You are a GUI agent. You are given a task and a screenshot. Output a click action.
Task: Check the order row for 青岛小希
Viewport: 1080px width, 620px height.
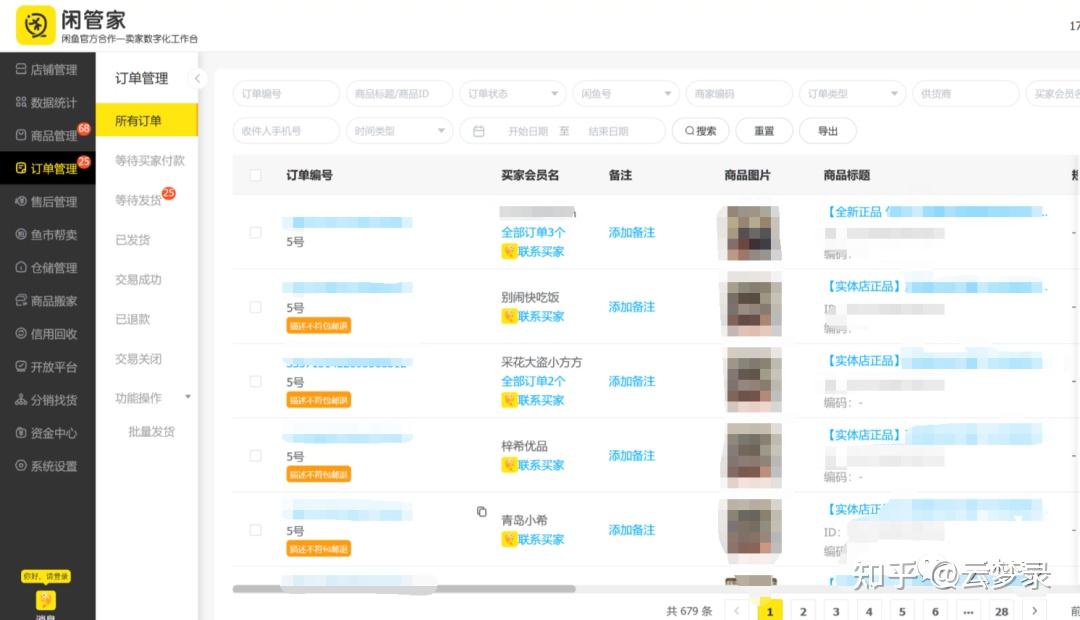[256, 530]
